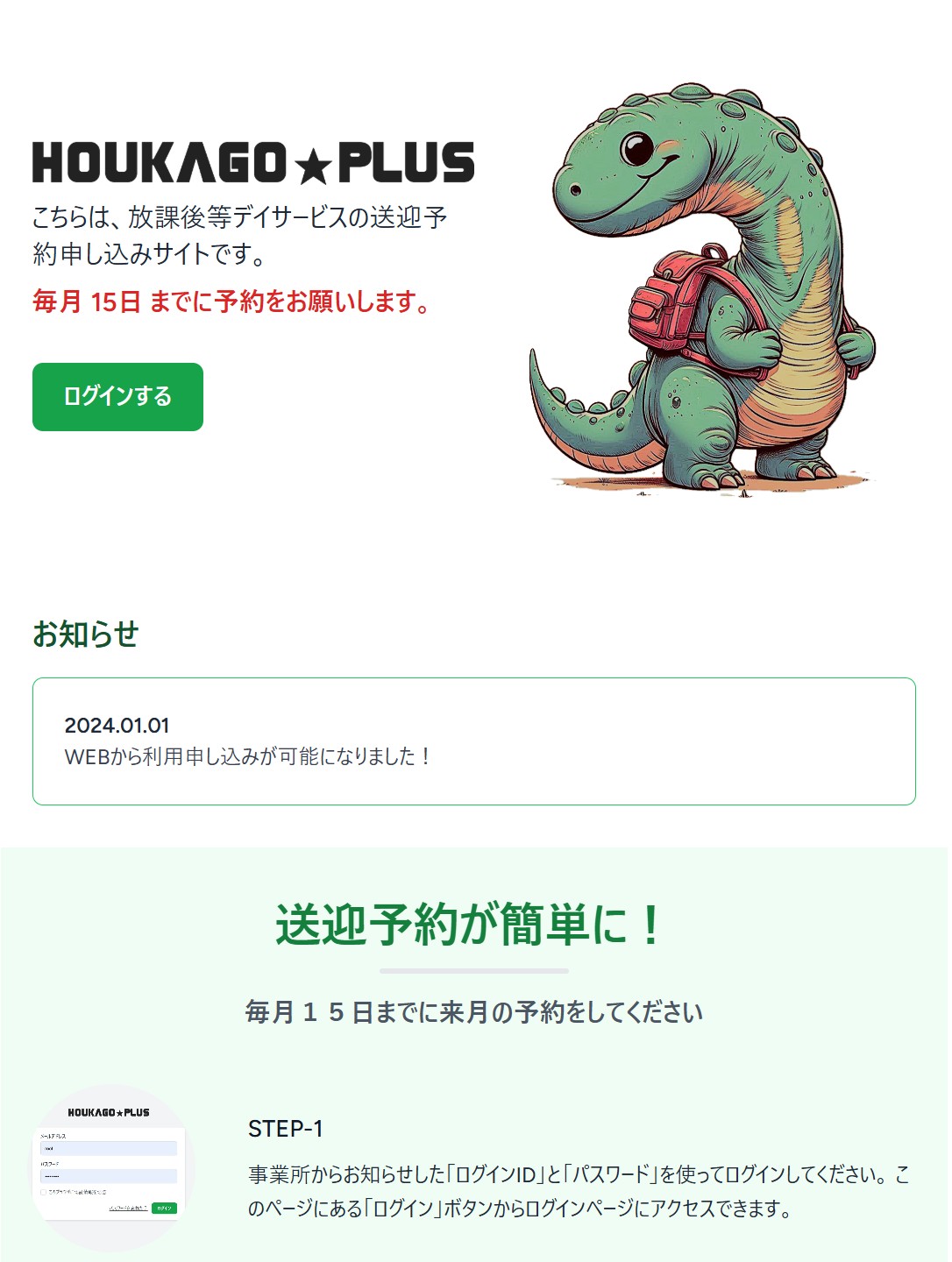Click the dinosaur mascot's eye
This screenshot has width=952, height=1262.
(x=637, y=148)
